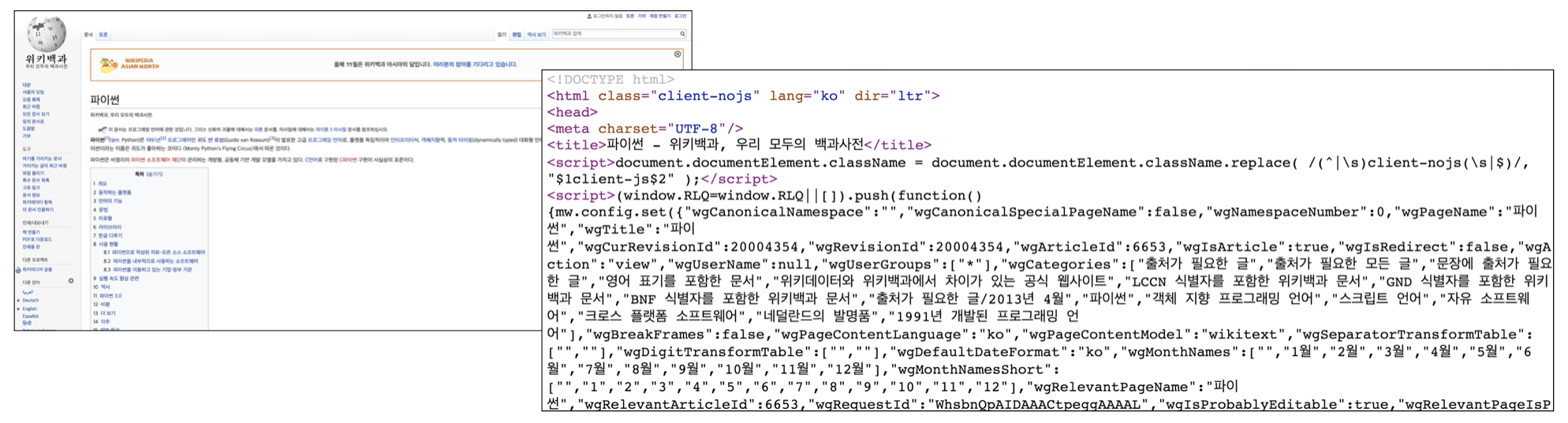Click the Wikimedia Commons icon in sidebar

(x=18, y=270)
